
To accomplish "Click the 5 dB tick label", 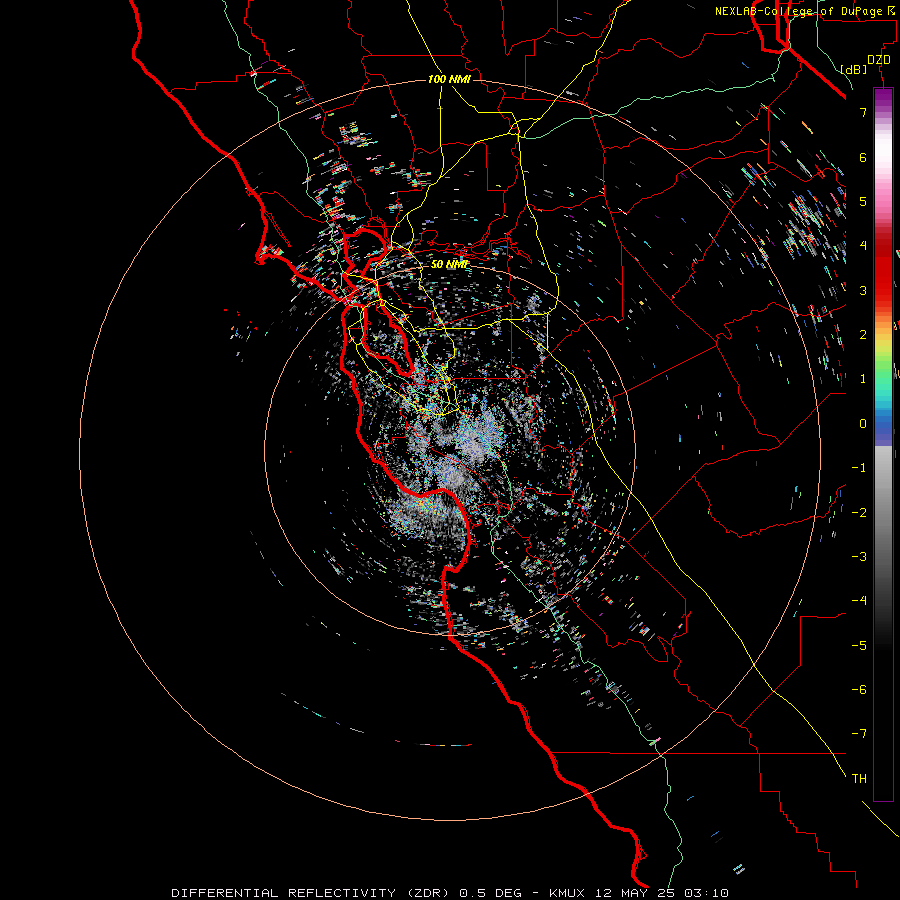I will (863, 201).
